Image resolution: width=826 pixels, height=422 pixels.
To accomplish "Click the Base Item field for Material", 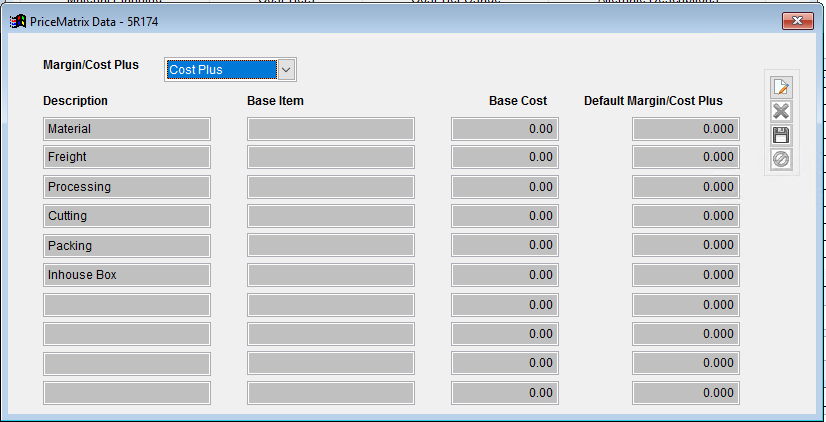I will [331, 129].
